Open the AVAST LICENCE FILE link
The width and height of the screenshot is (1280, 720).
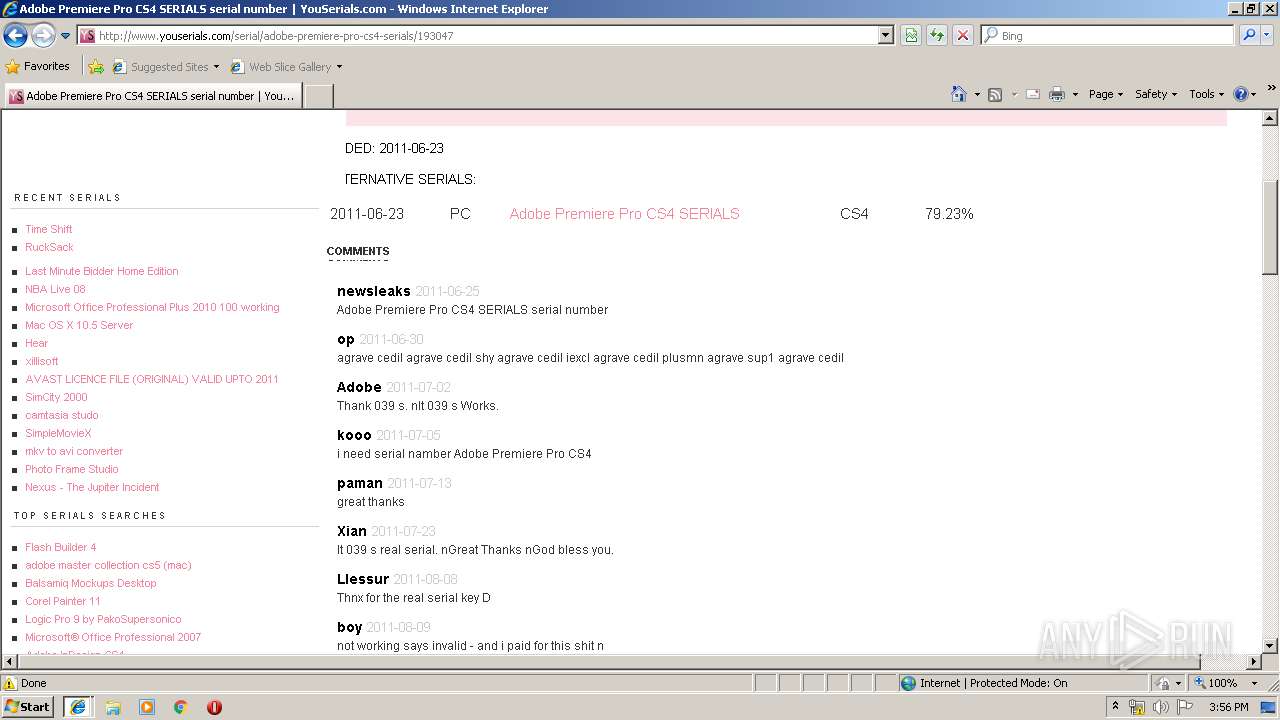pyautogui.click(x=152, y=379)
